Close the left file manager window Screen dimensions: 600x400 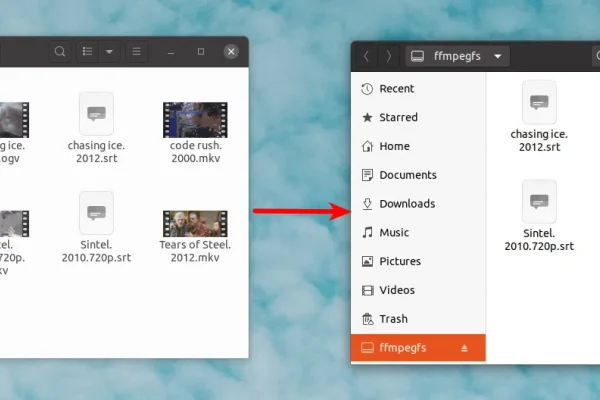[231, 52]
